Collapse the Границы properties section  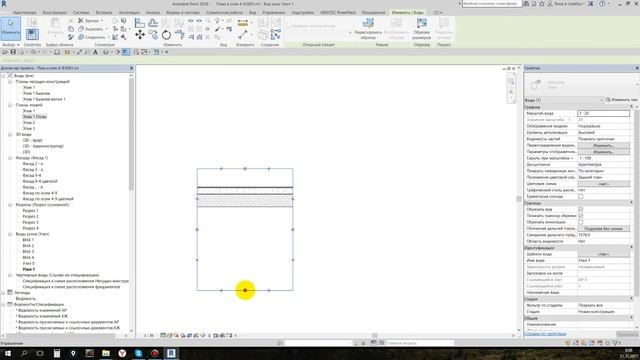(x=631, y=203)
